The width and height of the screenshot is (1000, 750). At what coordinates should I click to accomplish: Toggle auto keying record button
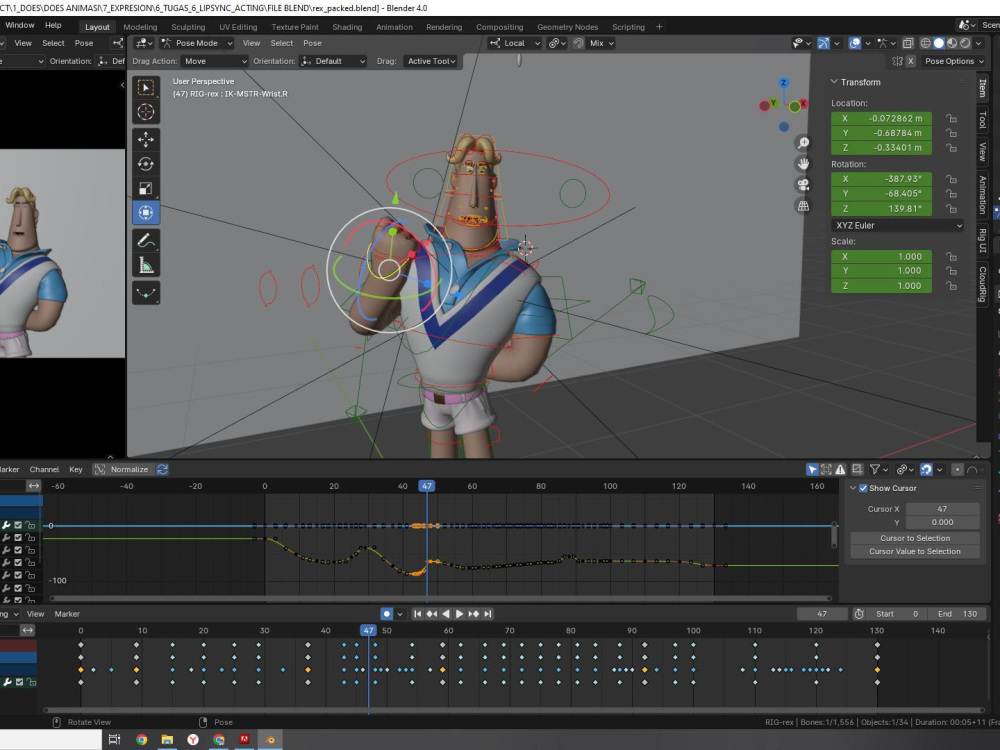tap(386, 614)
